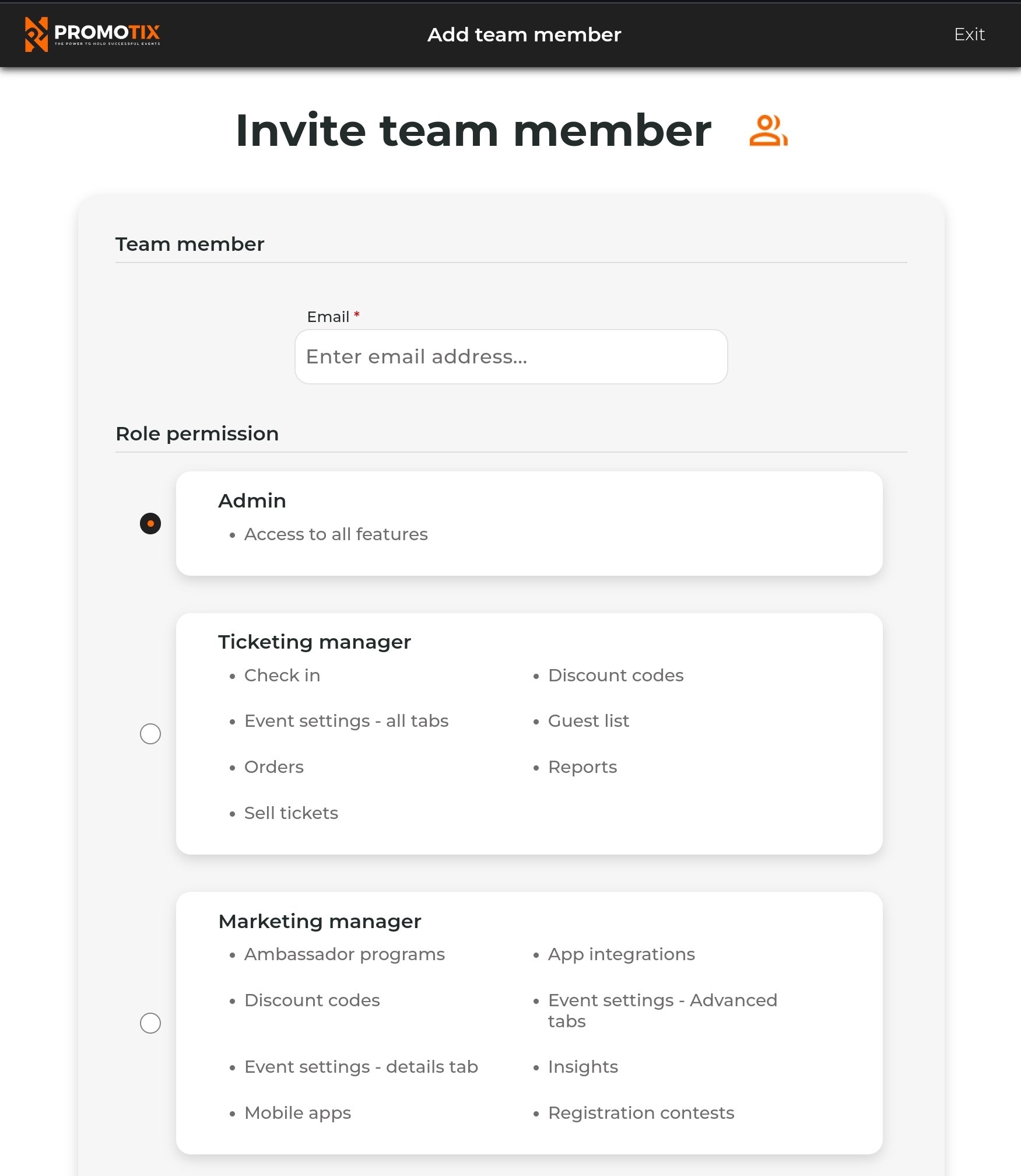Click the Registration contests permission item
The height and width of the screenshot is (1176, 1021).
tap(641, 1112)
